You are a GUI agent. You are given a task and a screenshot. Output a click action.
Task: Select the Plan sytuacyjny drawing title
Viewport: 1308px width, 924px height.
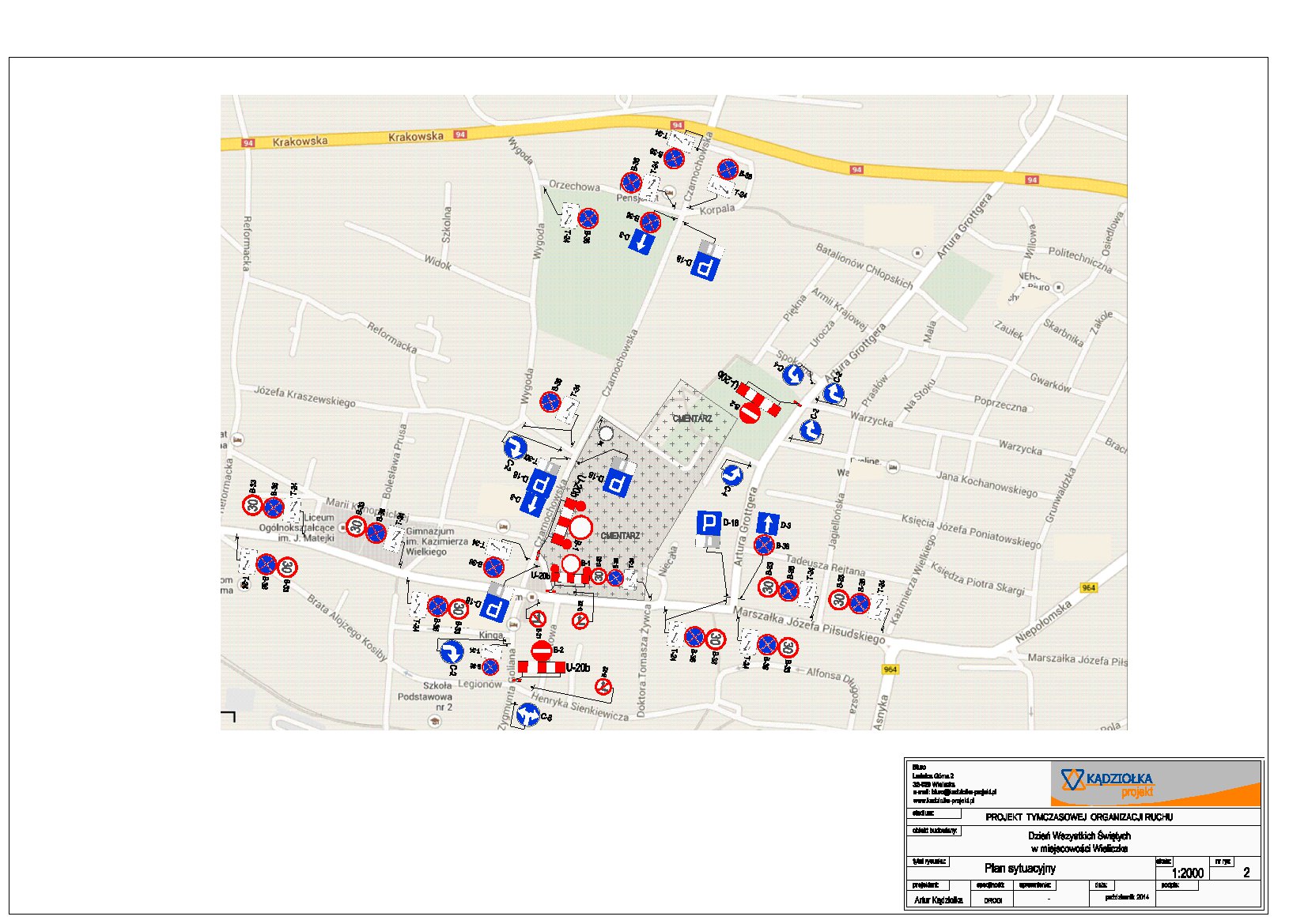coord(1019,869)
